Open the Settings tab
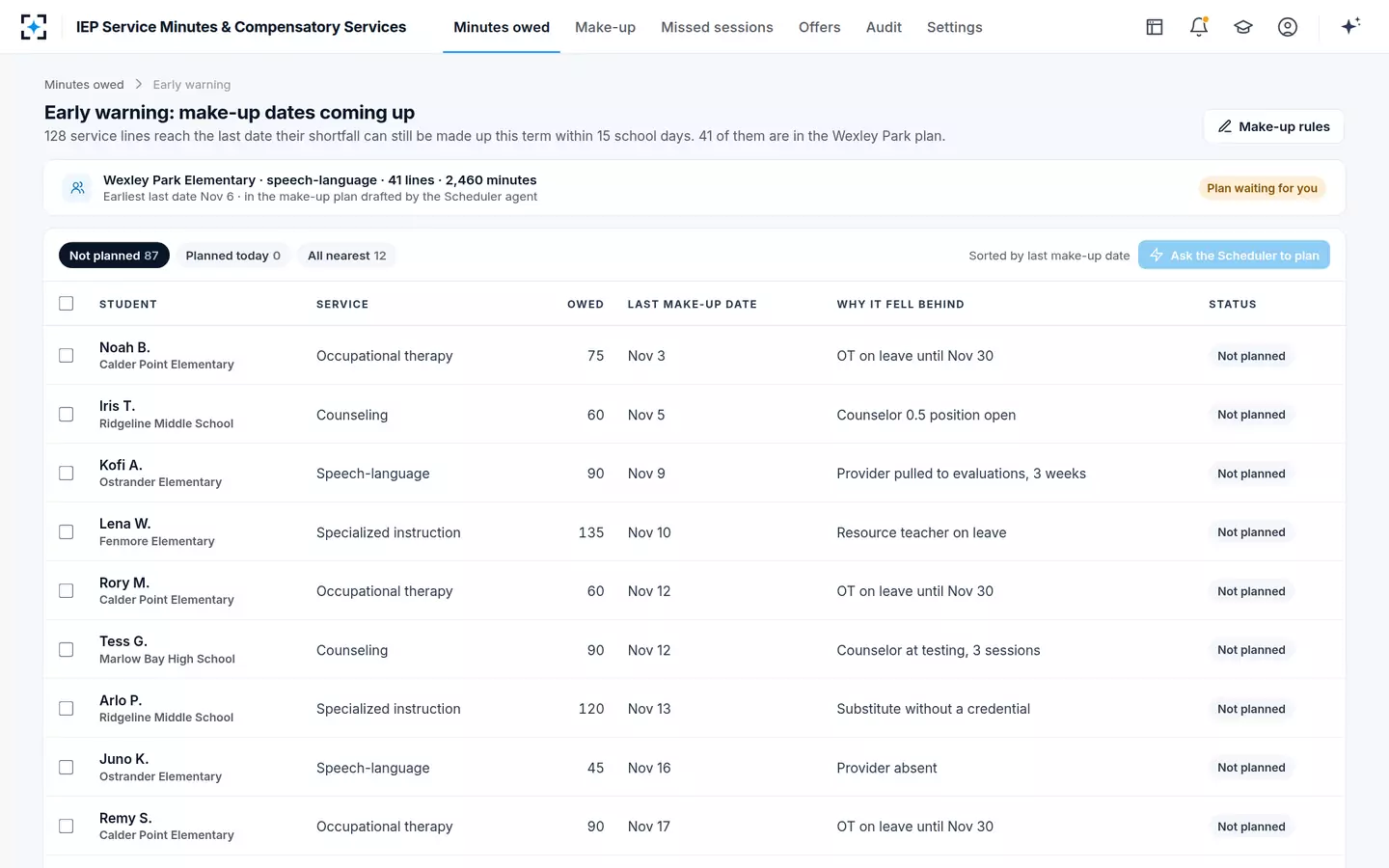 pyautogui.click(x=954, y=27)
